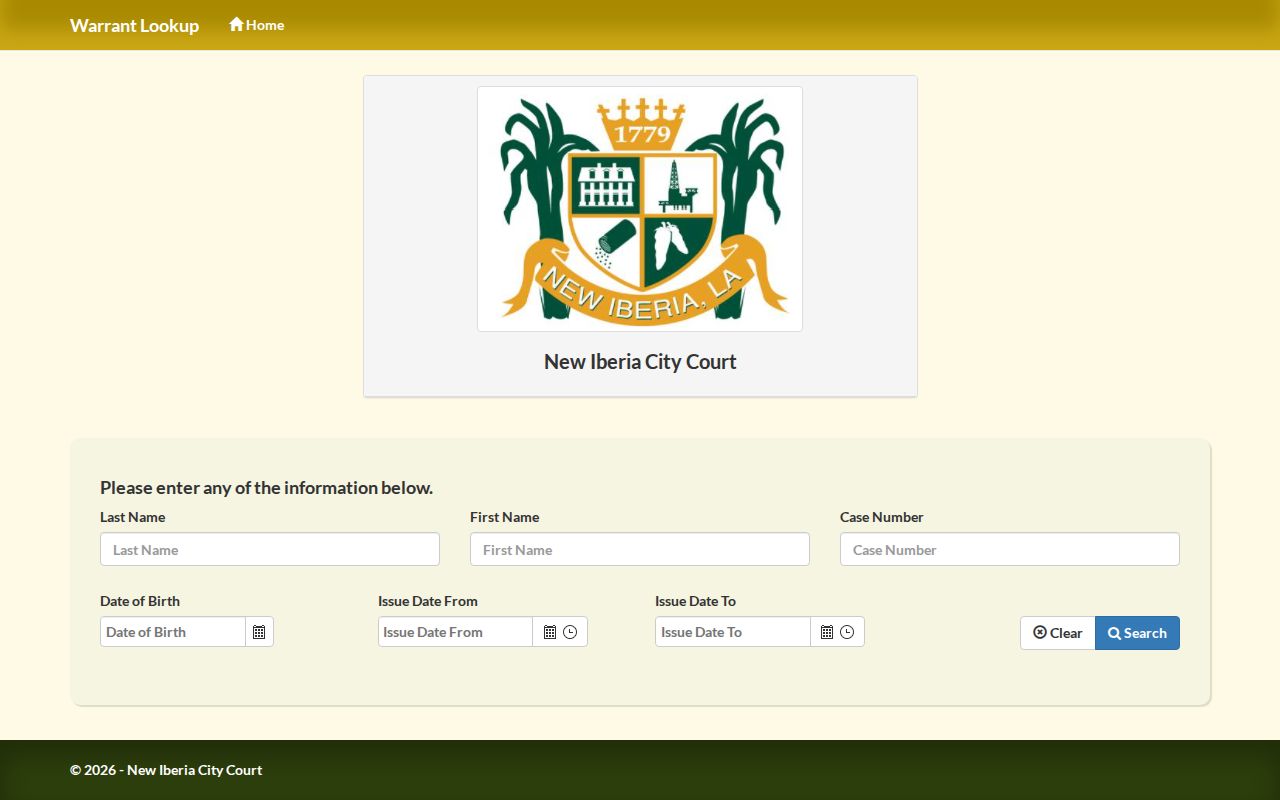Open the Issue Date From clock icon
Image resolution: width=1280 pixels, height=800 pixels.
(570, 632)
